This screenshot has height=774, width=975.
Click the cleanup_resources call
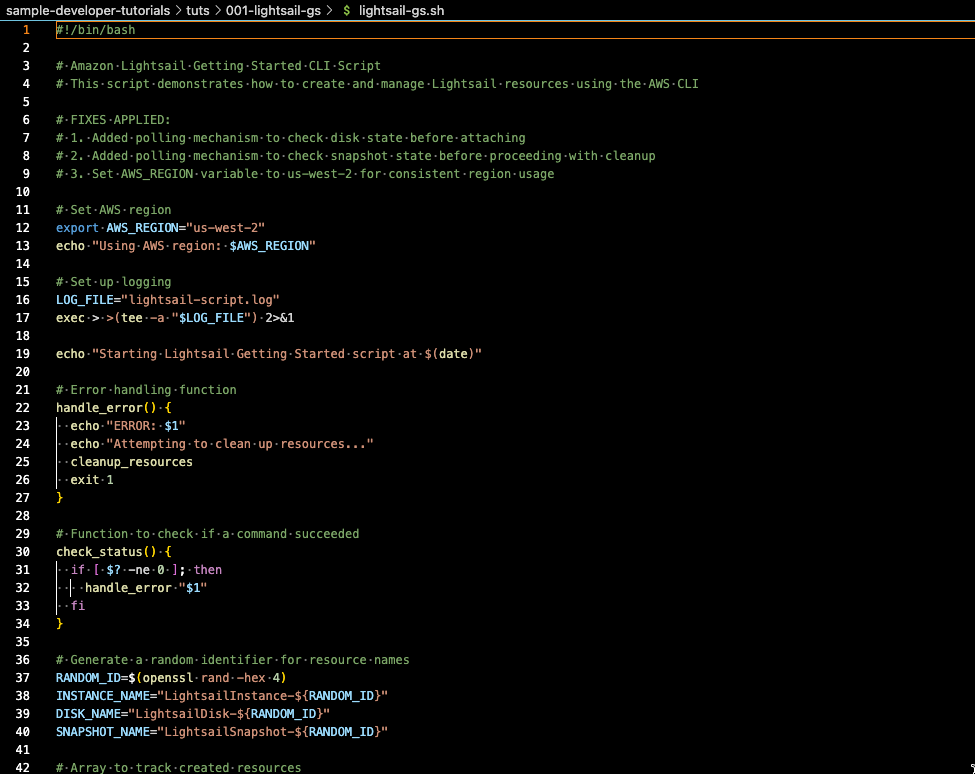pos(131,463)
